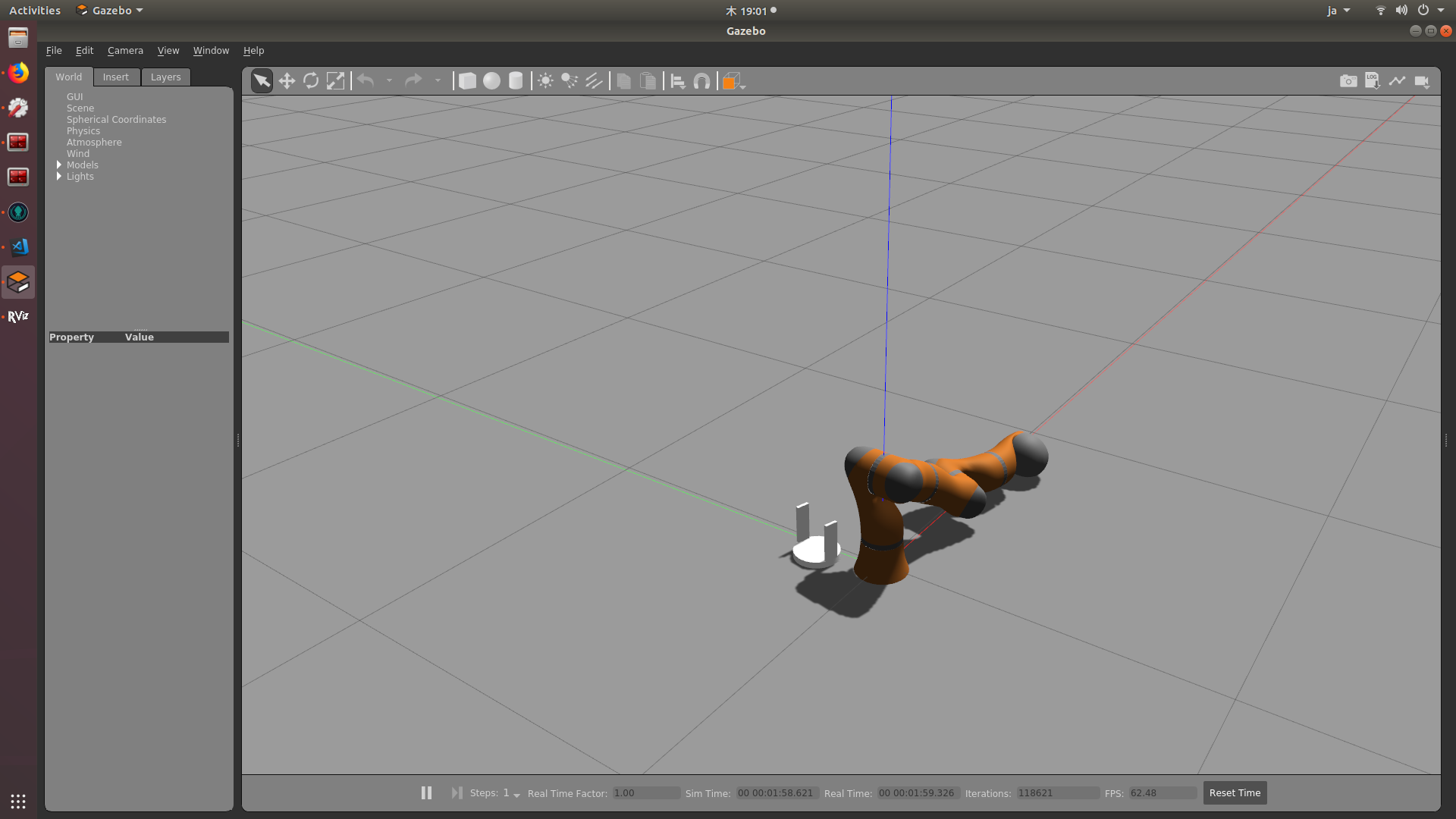Click the Sim Time value field

pyautogui.click(x=777, y=793)
